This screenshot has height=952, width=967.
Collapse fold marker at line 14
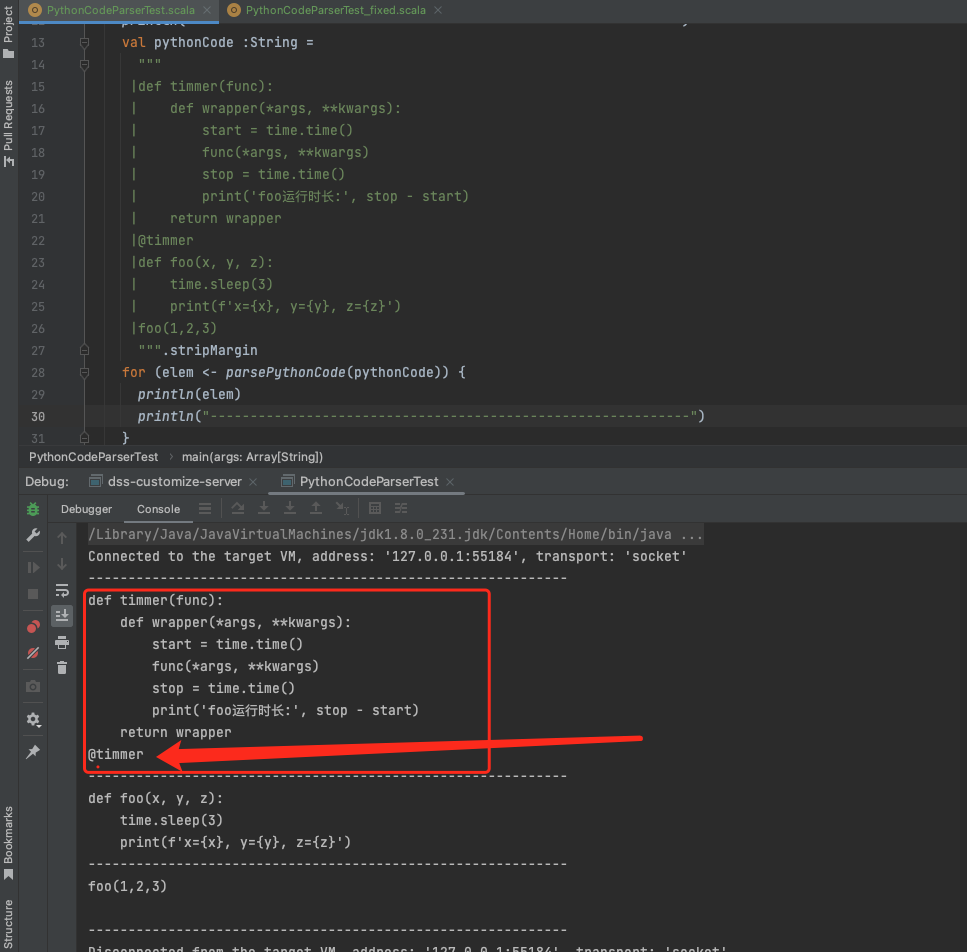(84, 64)
